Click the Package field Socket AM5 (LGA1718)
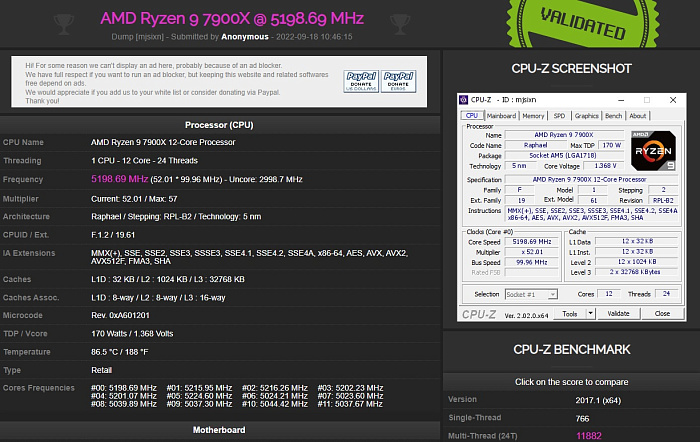This screenshot has height=442, width=700. tap(564, 155)
